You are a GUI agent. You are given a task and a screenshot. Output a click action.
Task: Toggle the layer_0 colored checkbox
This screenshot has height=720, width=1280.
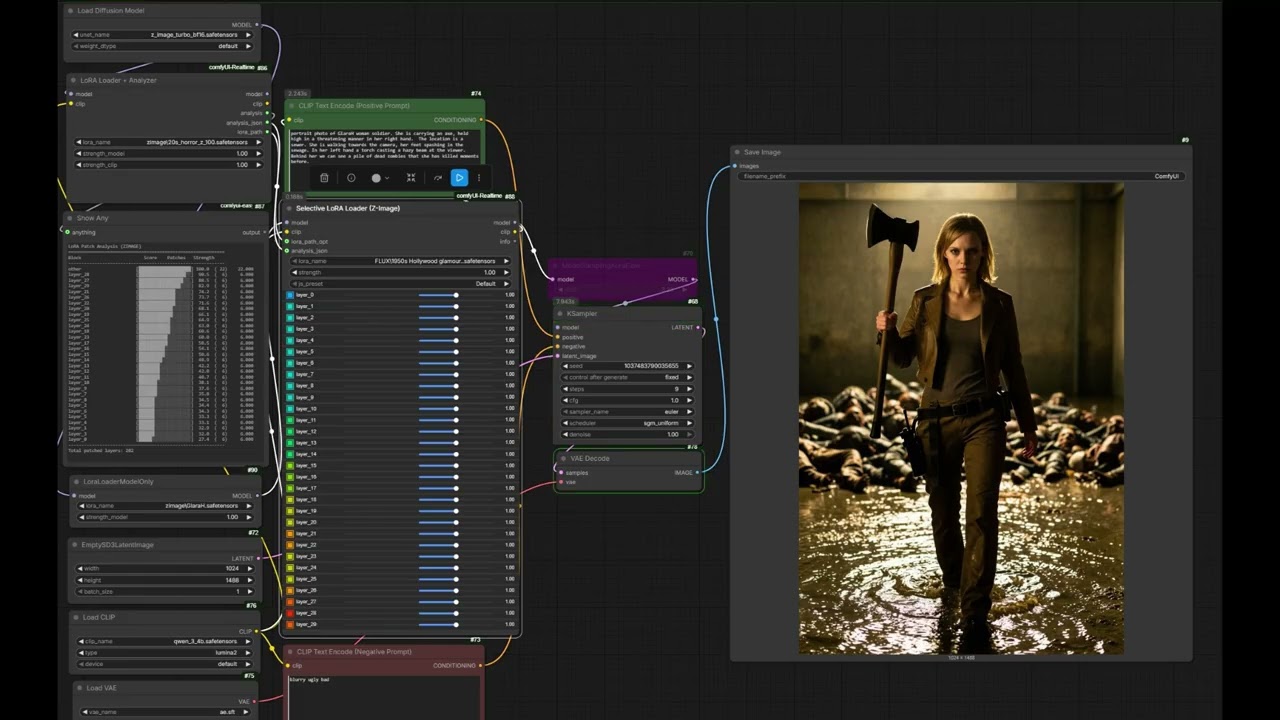pyautogui.click(x=290, y=295)
